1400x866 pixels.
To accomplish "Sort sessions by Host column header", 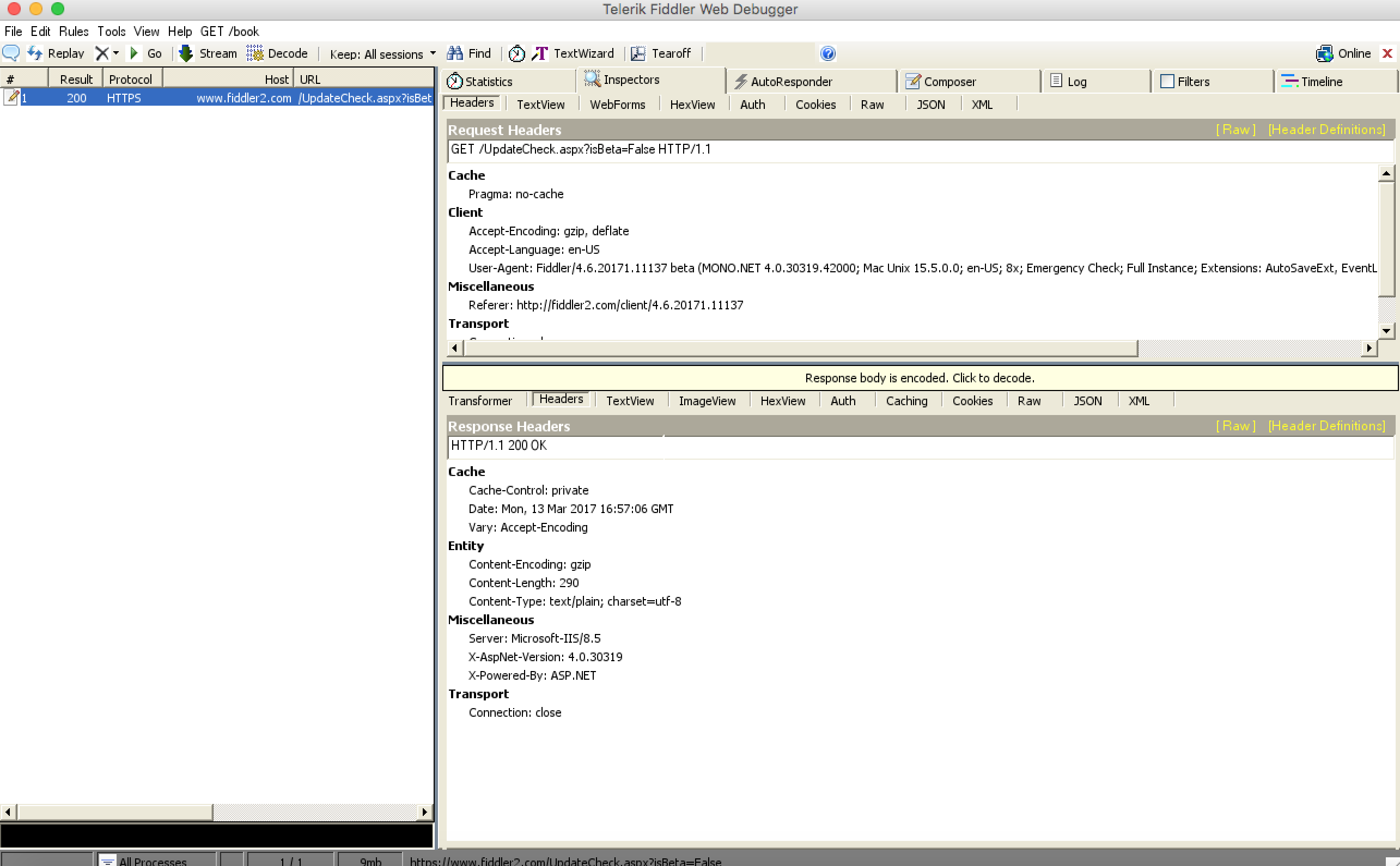I will [228, 79].
